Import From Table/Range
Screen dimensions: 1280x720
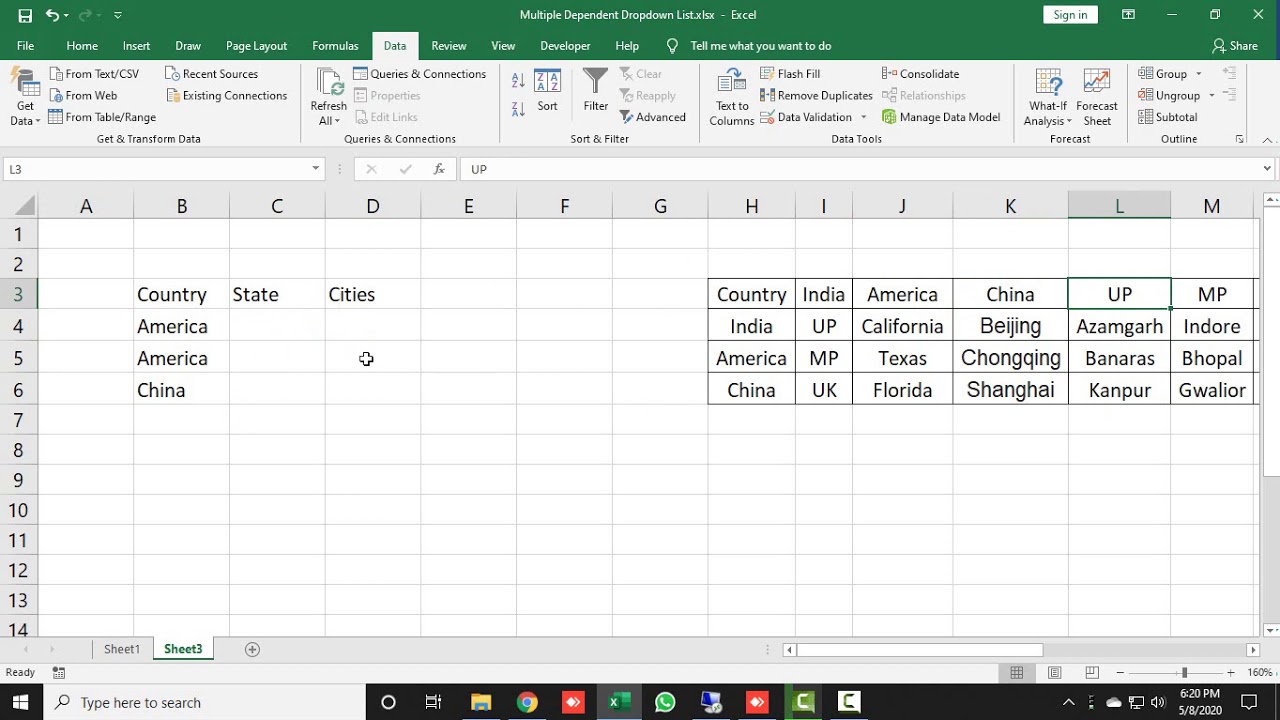[x=102, y=117]
